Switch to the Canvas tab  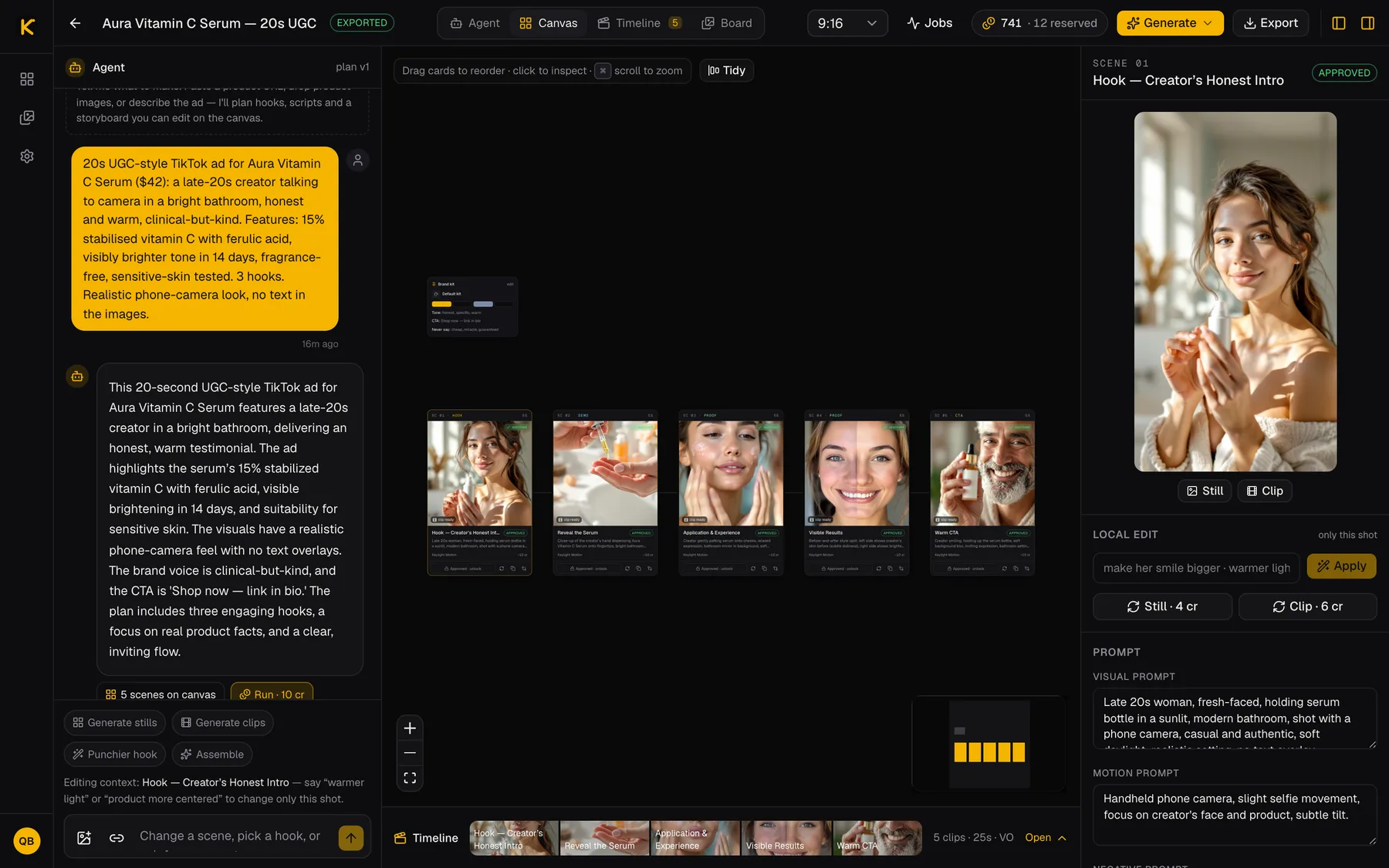pyautogui.click(x=549, y=23)
